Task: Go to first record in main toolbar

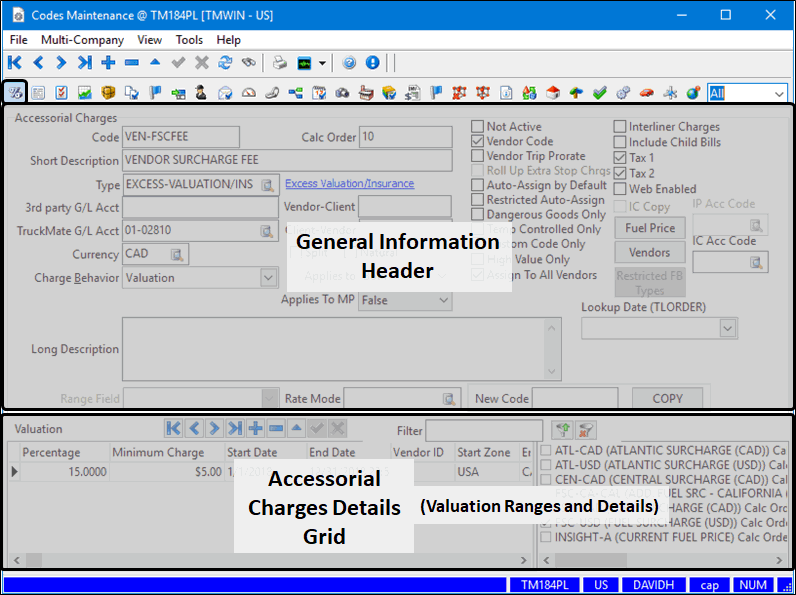Action: click(x=15, y=63)
